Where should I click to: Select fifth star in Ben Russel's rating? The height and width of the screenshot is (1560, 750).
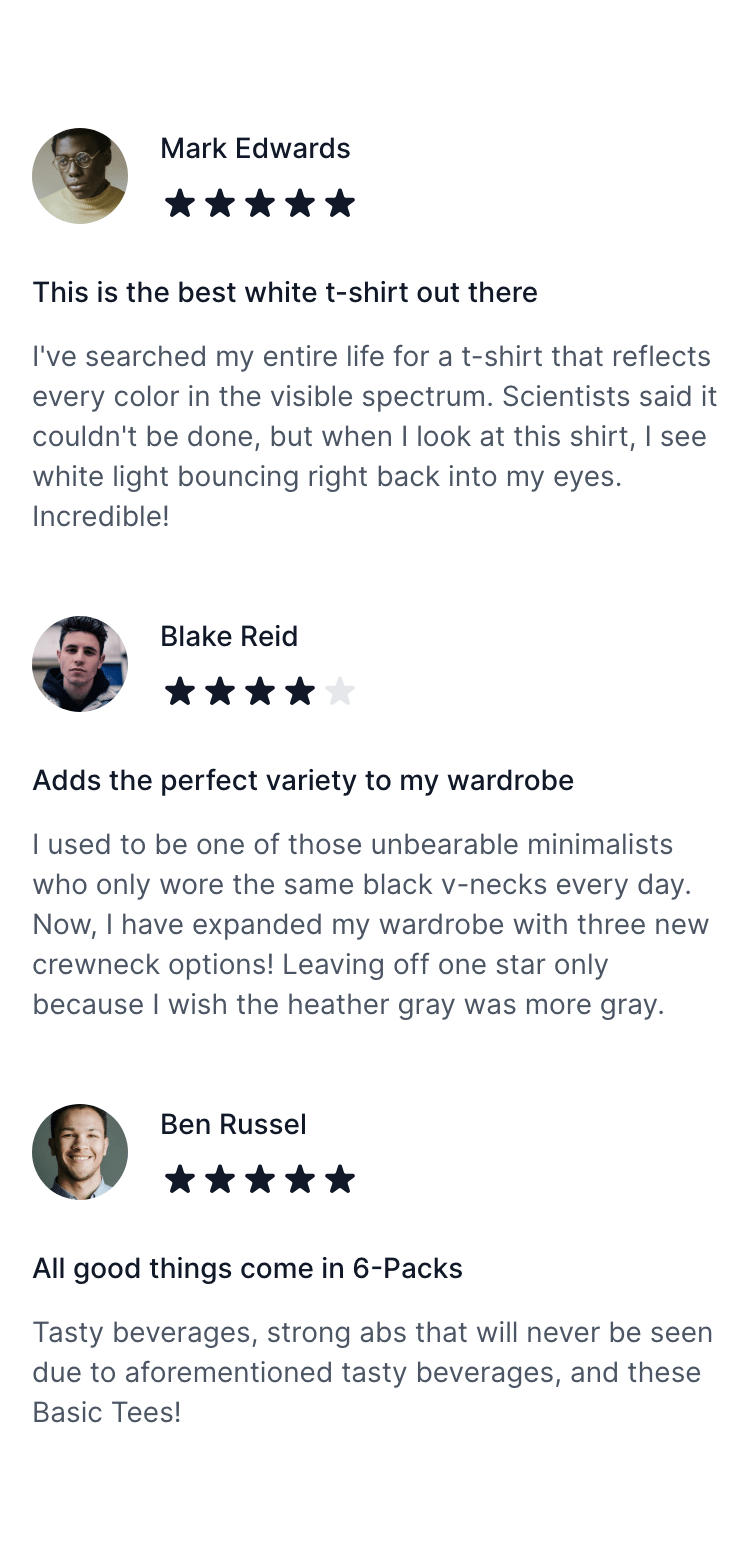[340, 1179]
